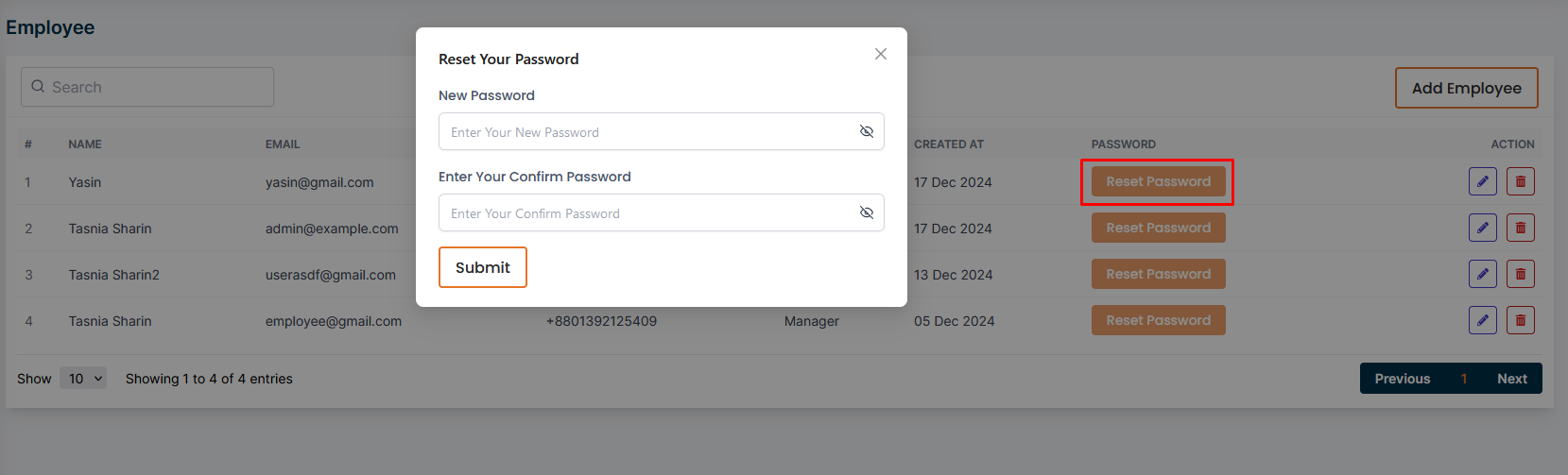The image size is (1568, 475).
Task: Close the Reset Your Password dialog
Action: pyautogui.click(x=880, y=54)
